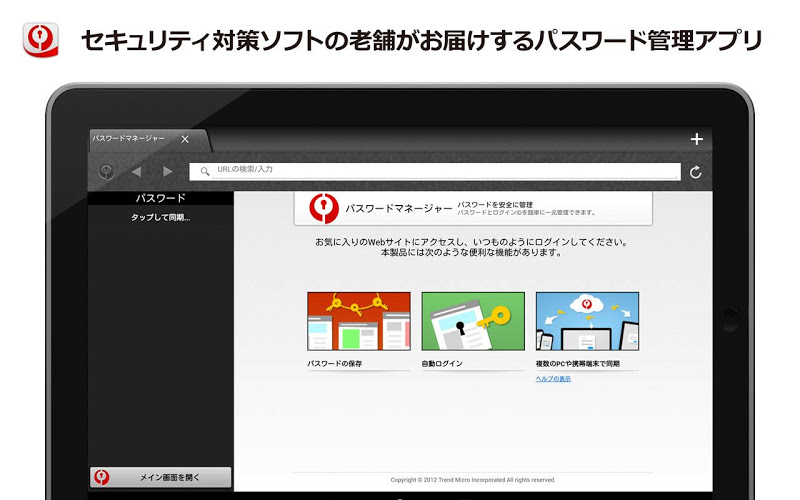Click the パスワードの保存 caption
Viewport: 800px width, 500px height.
(x=335, y=364)
